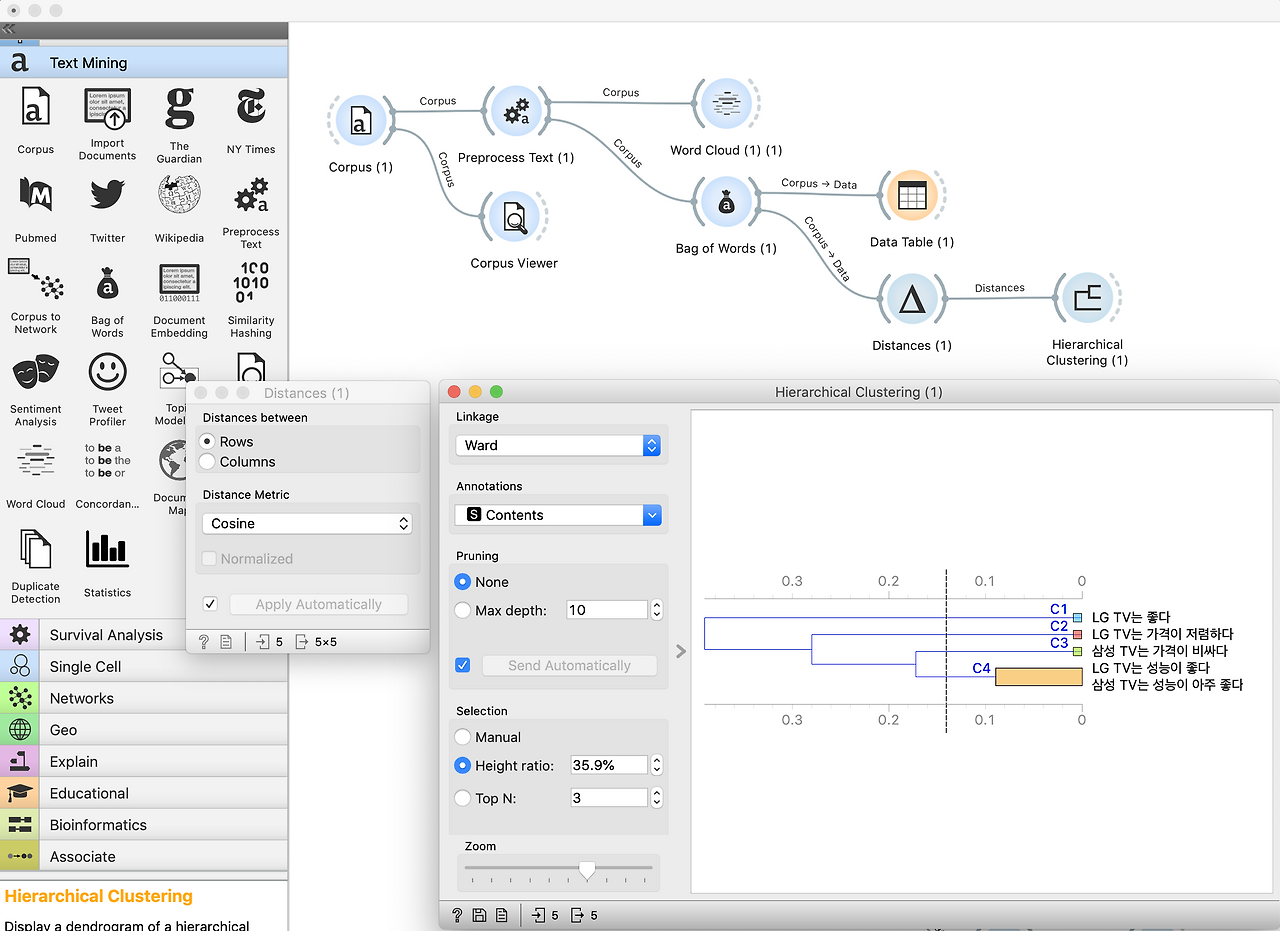Click the Max depth stepper arrows

657,609
